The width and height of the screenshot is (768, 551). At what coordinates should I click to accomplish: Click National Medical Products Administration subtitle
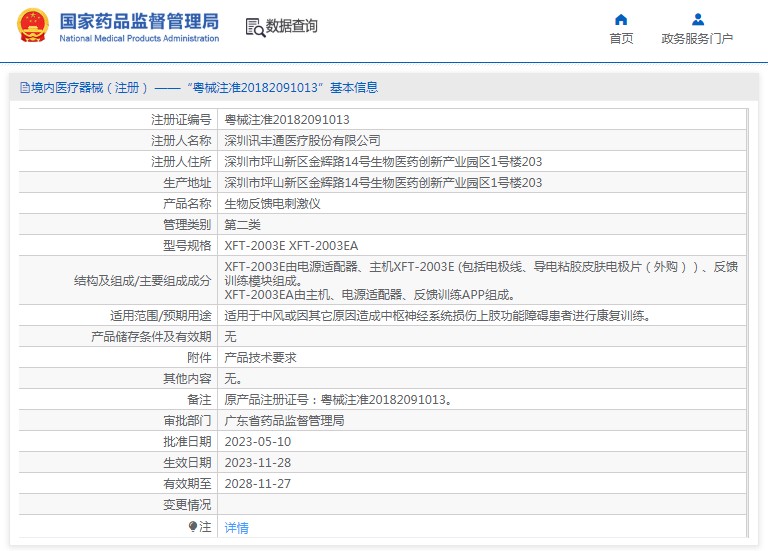[x=139, y=38]
